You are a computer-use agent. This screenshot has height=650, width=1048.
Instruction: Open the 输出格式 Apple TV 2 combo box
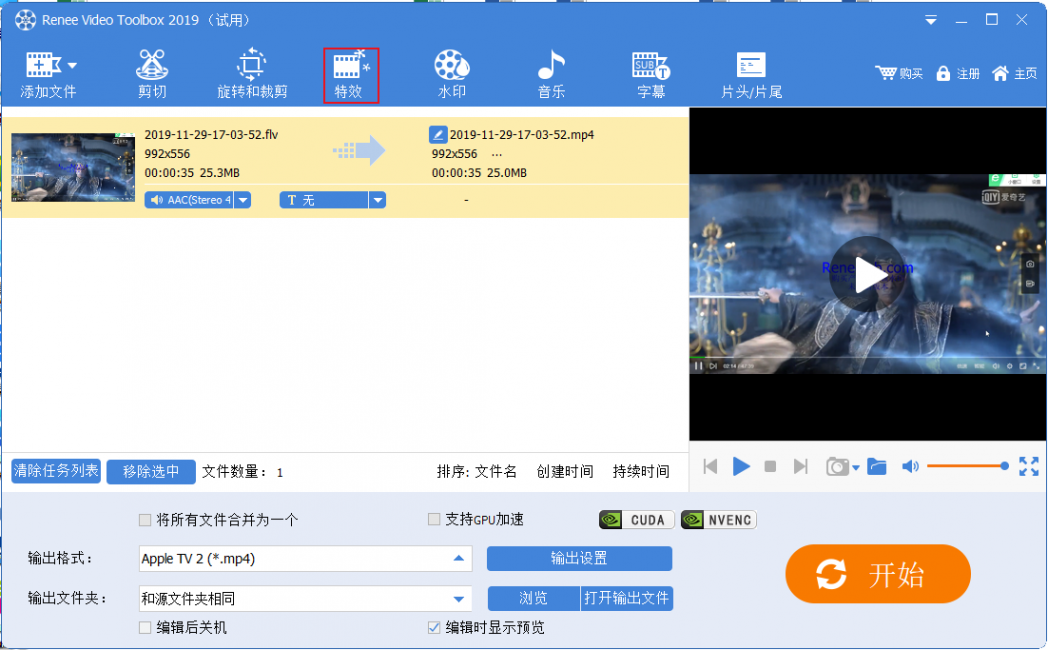pos(305,558)
